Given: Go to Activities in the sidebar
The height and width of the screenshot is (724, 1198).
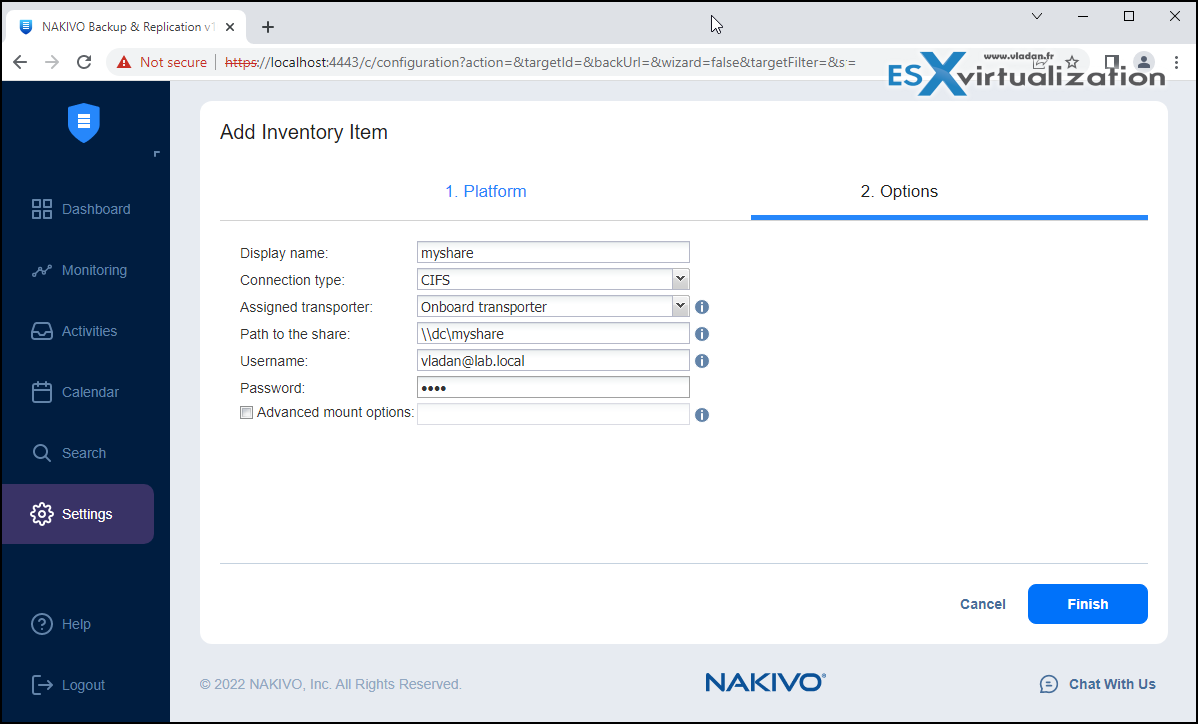Looking at the screenshot, I should (x=74, y=331).
